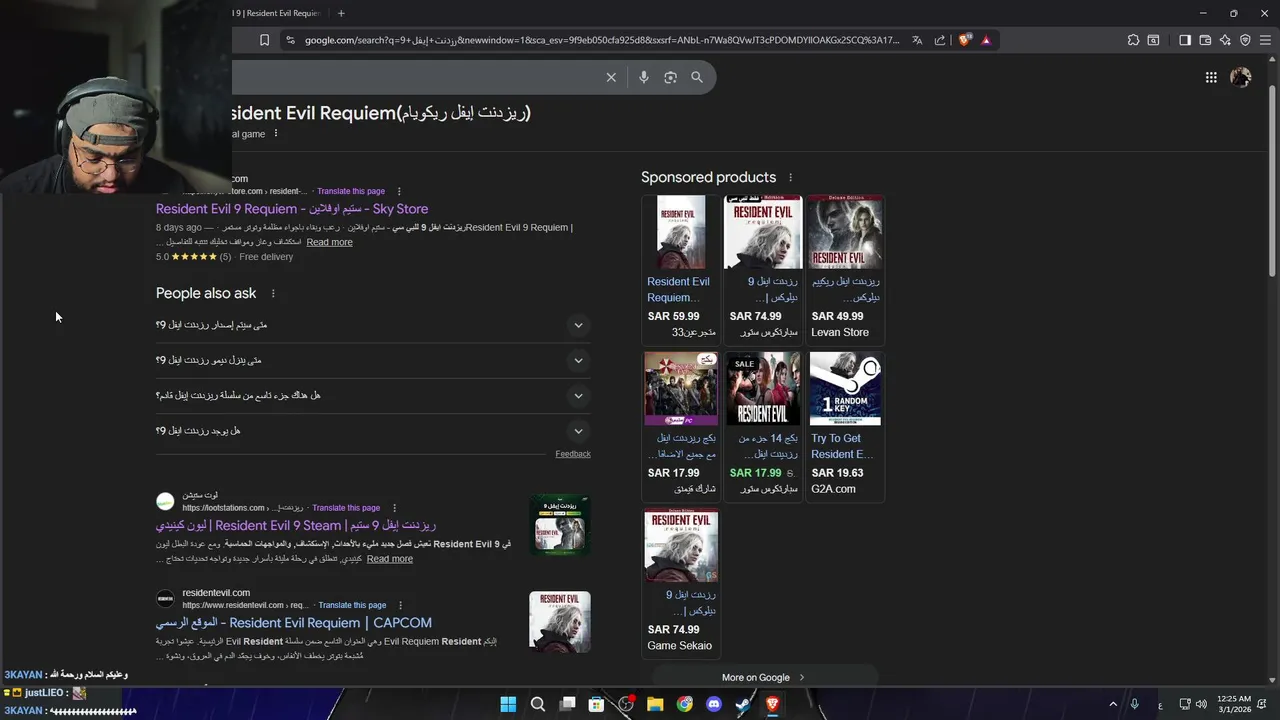Open options for People also ask
The width and height of the screenshot is (1280, 720).
pos(273,293)
